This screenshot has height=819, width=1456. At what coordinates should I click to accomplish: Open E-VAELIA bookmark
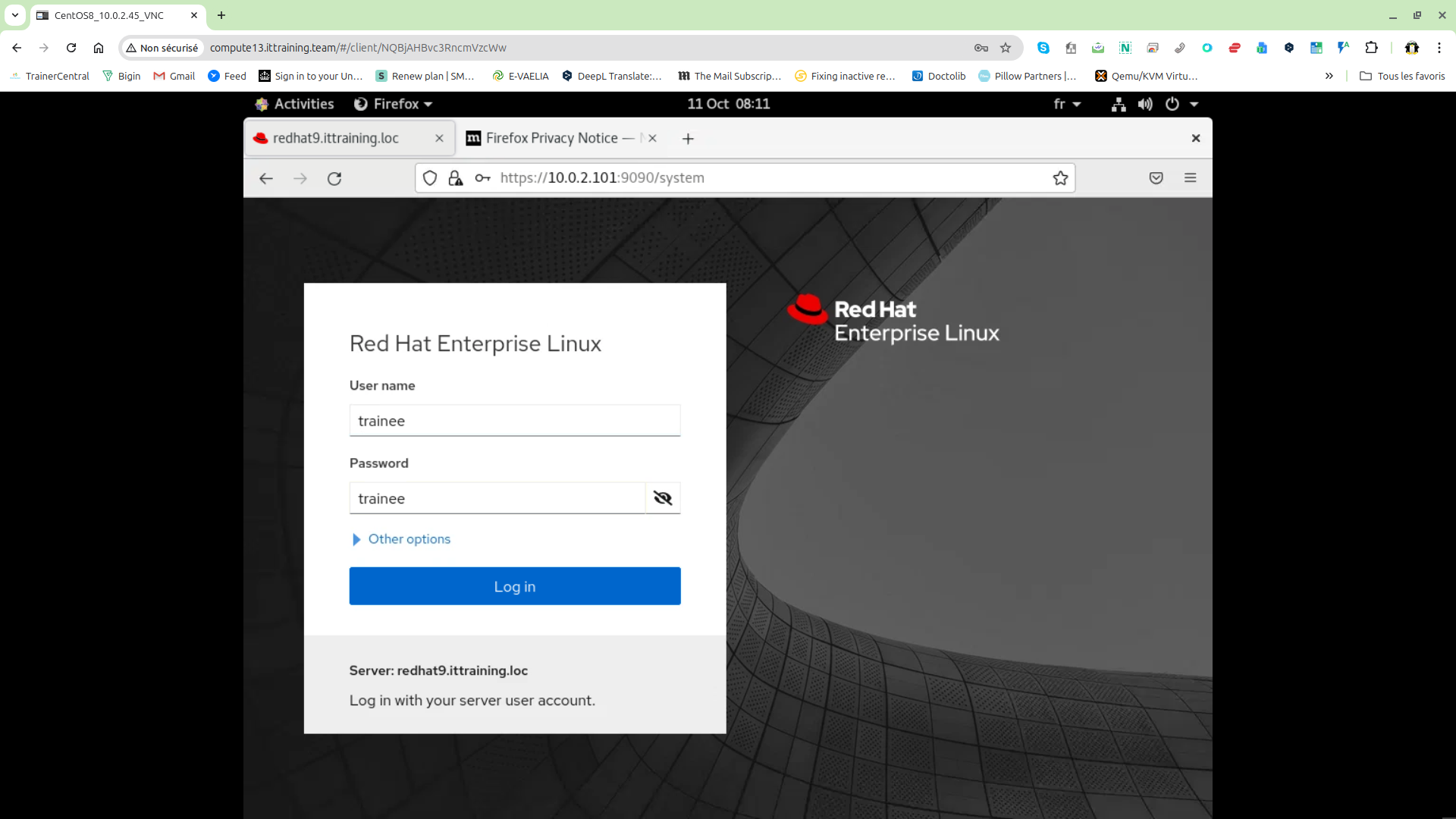520,76
